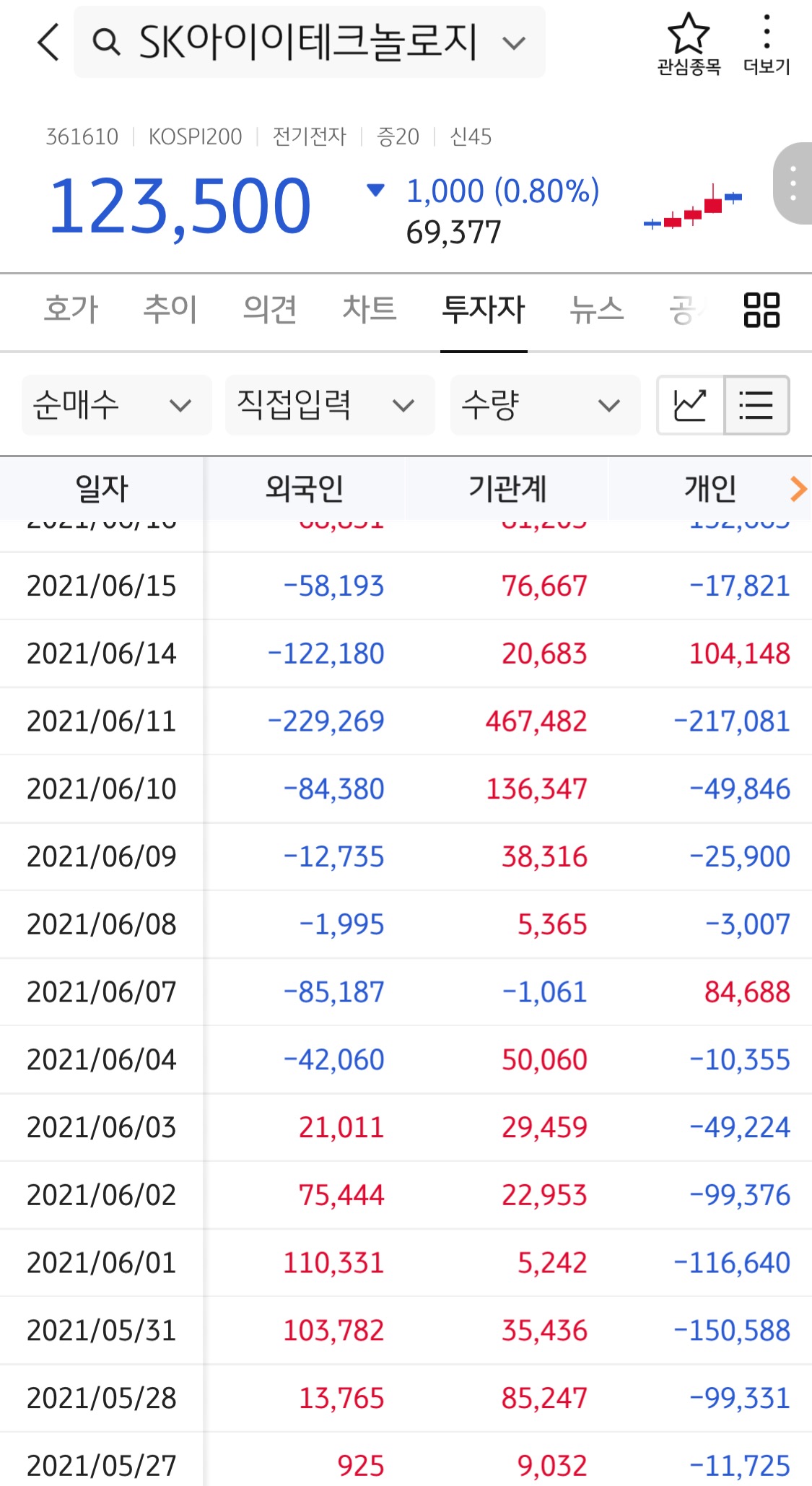Tap institution value 50,060 on 06/04
Image resolution: width=812 pixels, height=1486 pixels.
[545, 1059]
